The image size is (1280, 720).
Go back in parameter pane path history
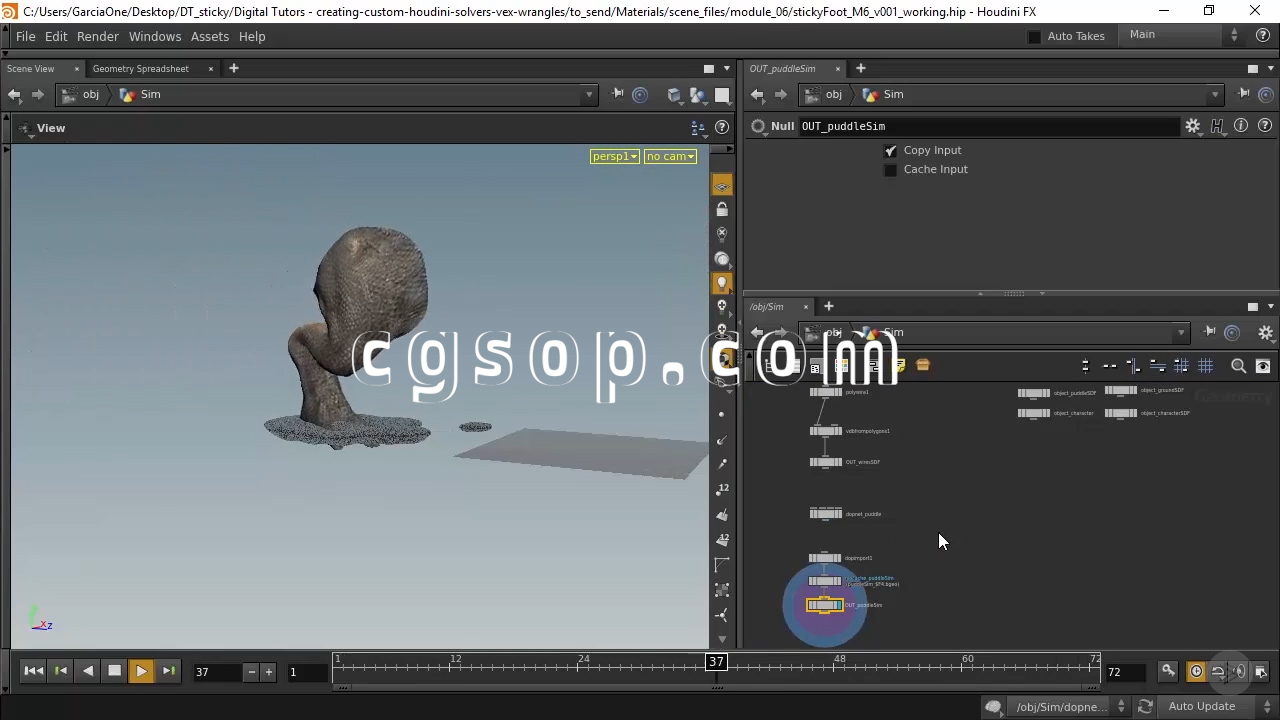click(x=757, y=95)
